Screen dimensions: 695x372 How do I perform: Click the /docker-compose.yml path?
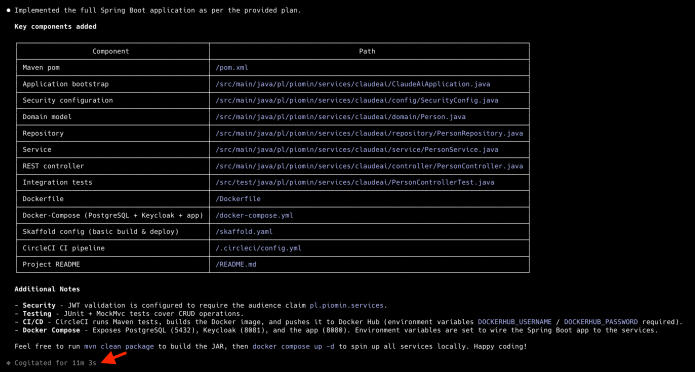[x=254, y=215]
